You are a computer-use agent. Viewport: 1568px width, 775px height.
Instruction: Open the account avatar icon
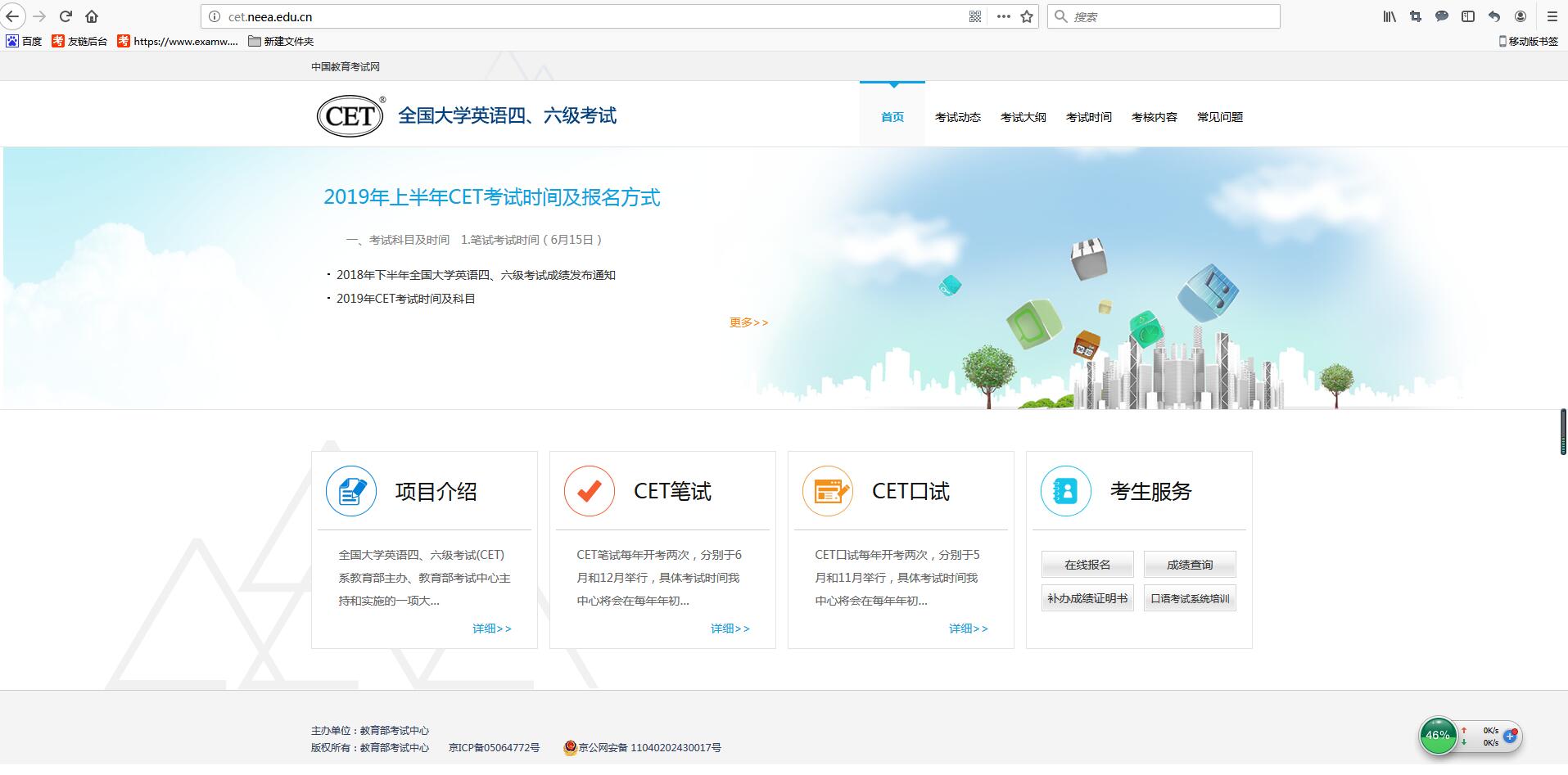[x=1521, y=16]
